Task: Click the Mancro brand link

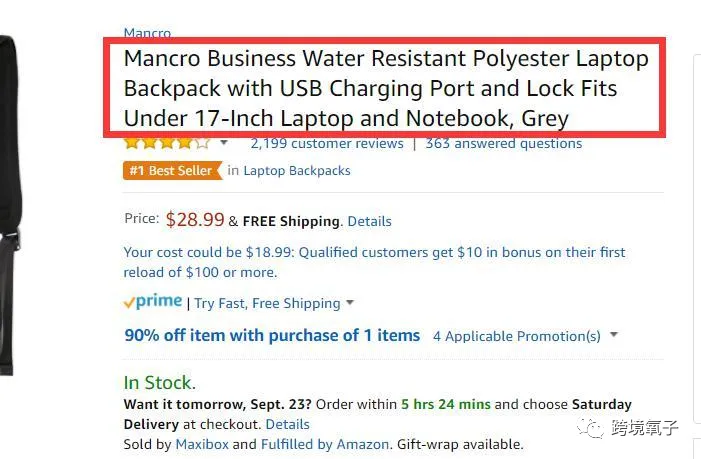Action: pyautogui.click(x=147, y=33)
